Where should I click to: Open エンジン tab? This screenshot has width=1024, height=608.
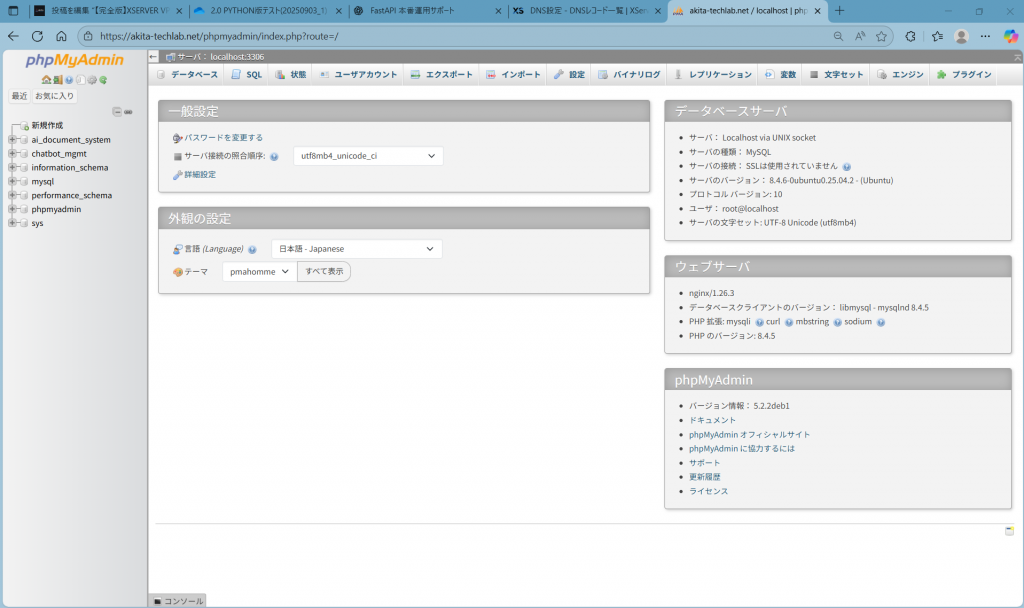[901, 74]
